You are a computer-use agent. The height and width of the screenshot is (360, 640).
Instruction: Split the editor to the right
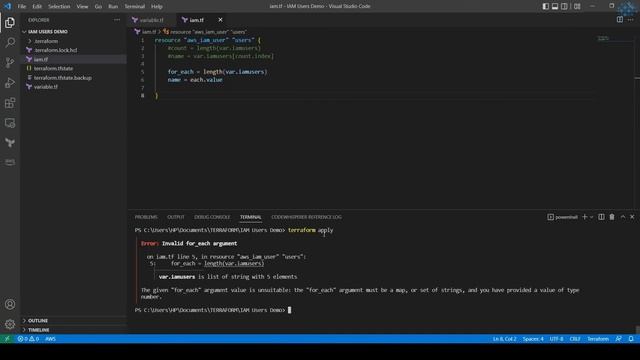(620, 20)
